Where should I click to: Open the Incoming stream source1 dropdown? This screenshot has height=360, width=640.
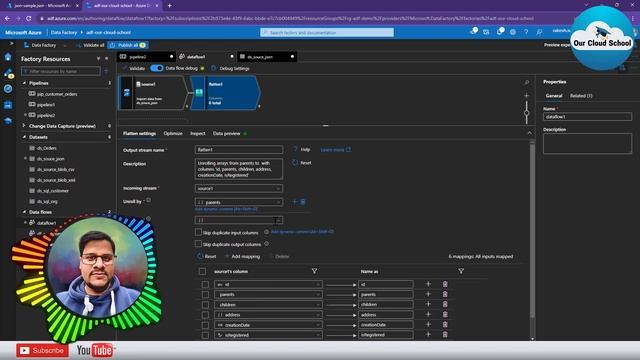point(239,189)
